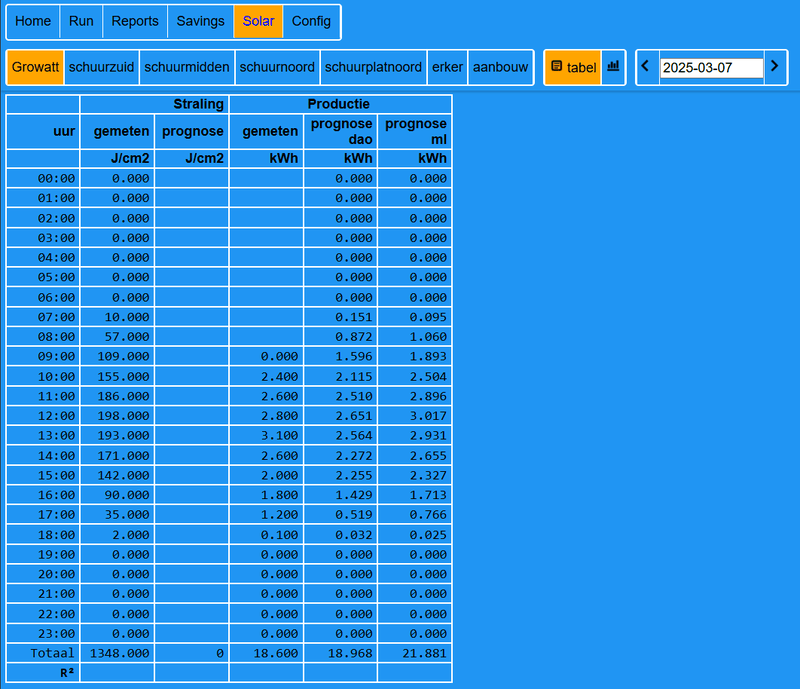Select the tabel view button
This screenshot has width=800, height=689.
pyautogui.click(x=573, y=67)
